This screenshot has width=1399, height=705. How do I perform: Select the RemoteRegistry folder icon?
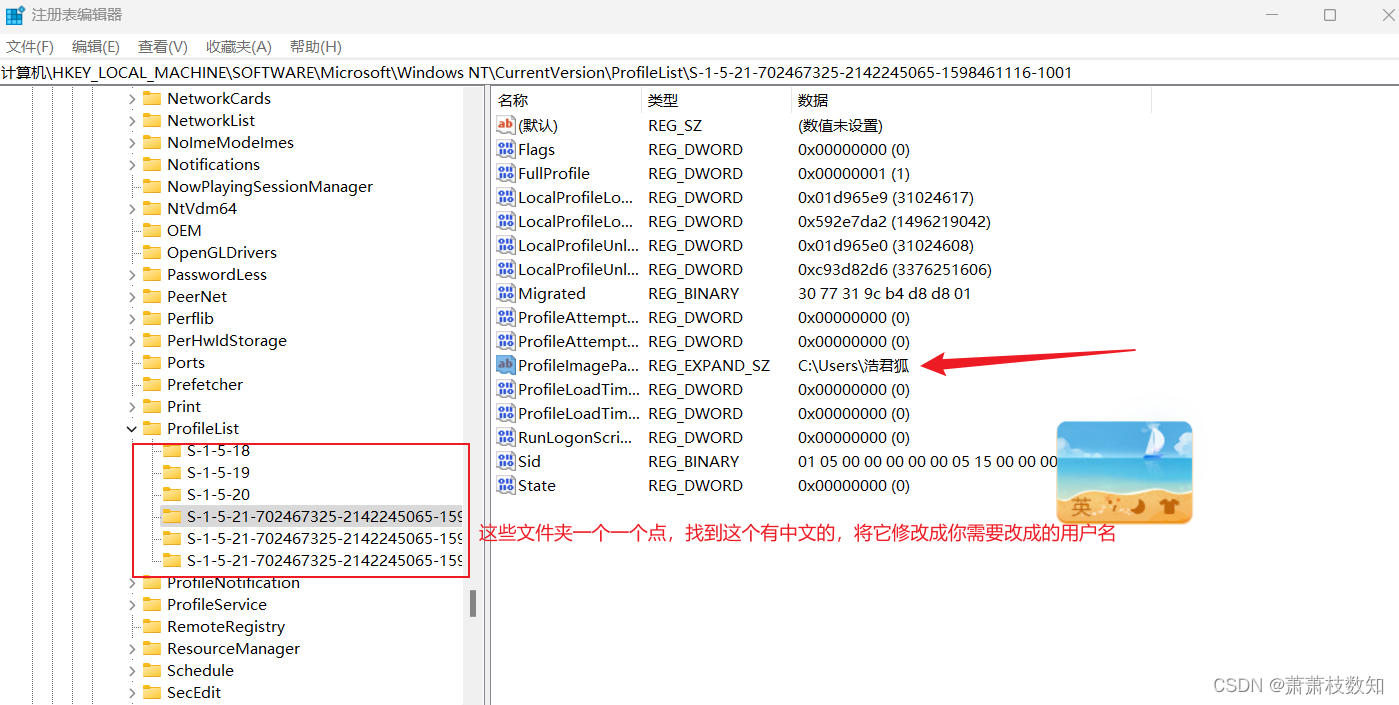click(152, 626)
